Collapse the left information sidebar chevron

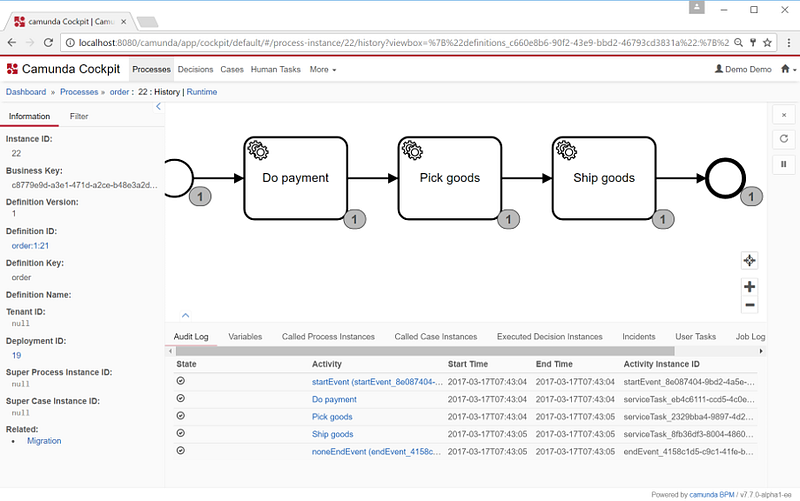tap(158, 106)
